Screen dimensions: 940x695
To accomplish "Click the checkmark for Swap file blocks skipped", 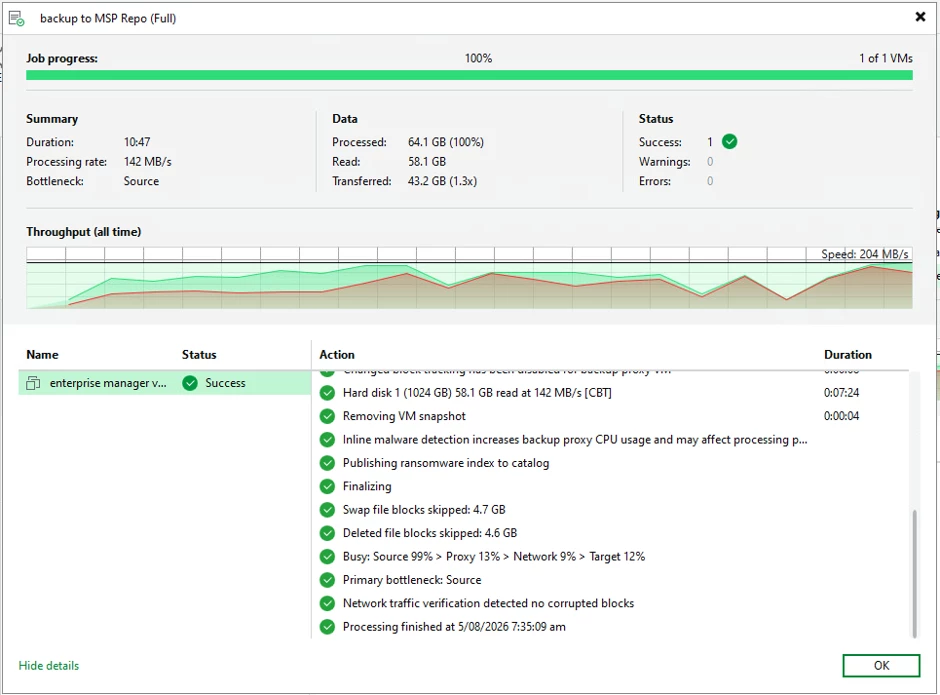I will pyautogui.click(x=327, y=510).
